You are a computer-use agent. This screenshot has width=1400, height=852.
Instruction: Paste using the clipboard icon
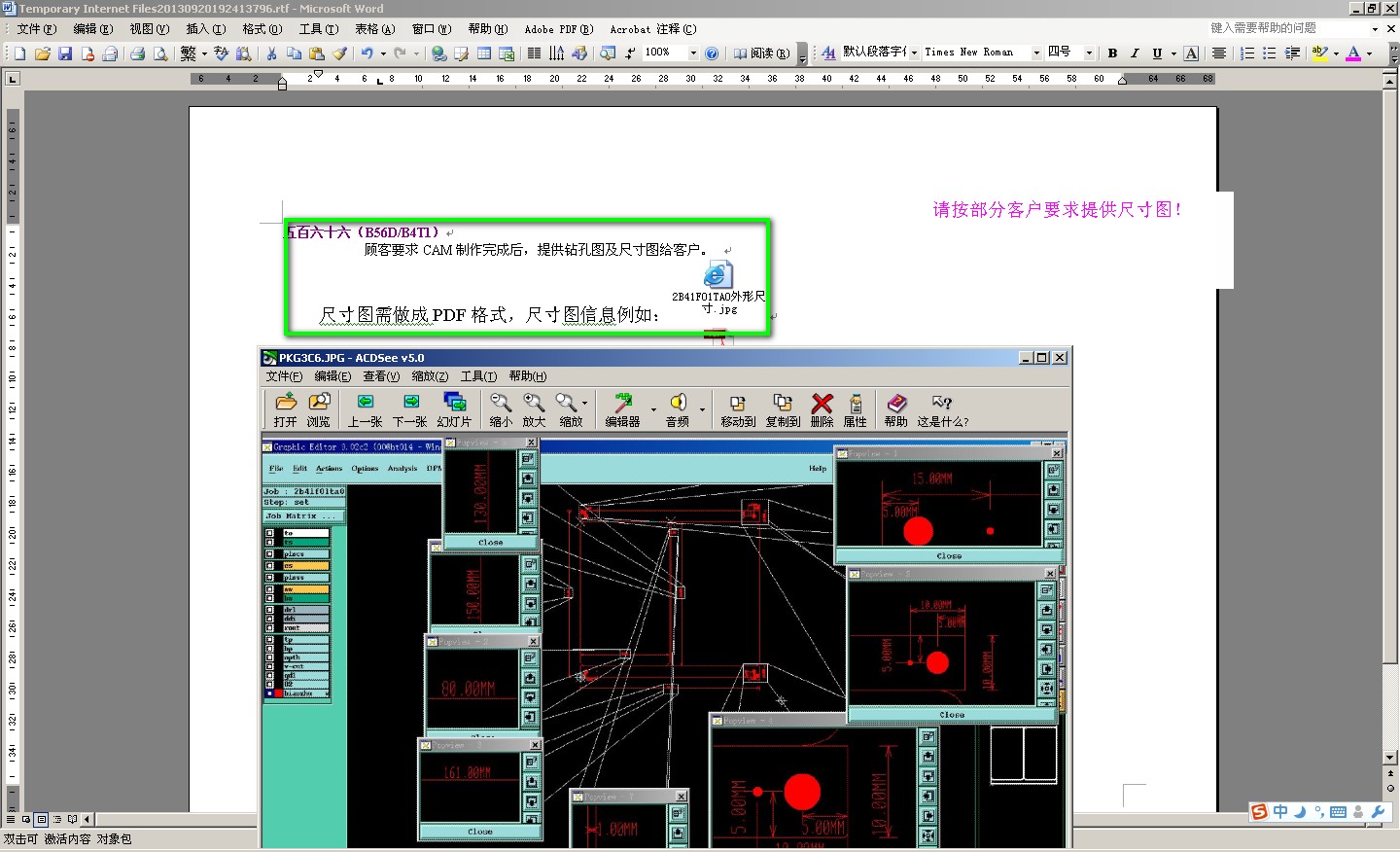316,53
